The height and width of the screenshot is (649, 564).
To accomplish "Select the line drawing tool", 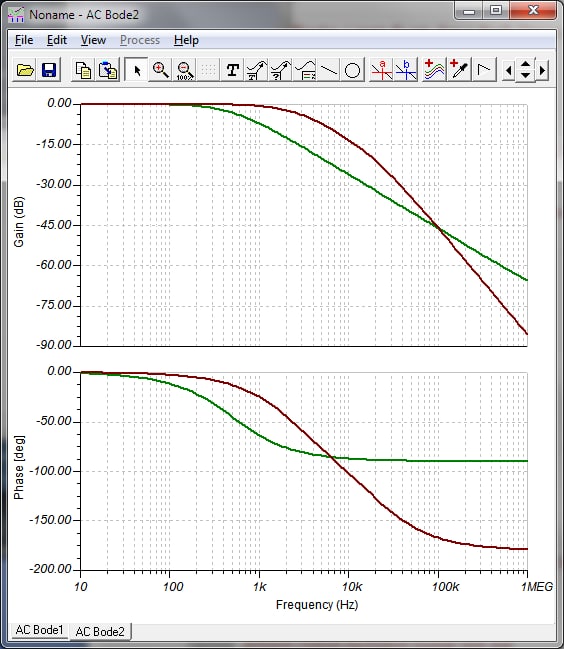I will [329, 70].
